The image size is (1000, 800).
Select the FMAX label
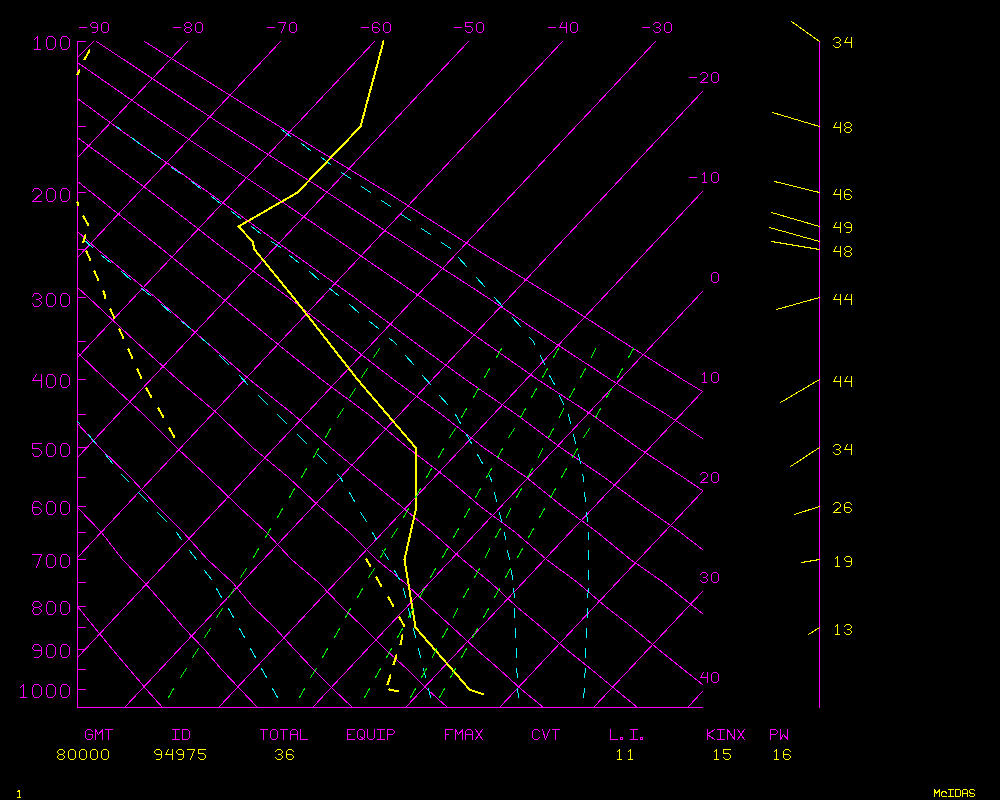click(464, 735)
